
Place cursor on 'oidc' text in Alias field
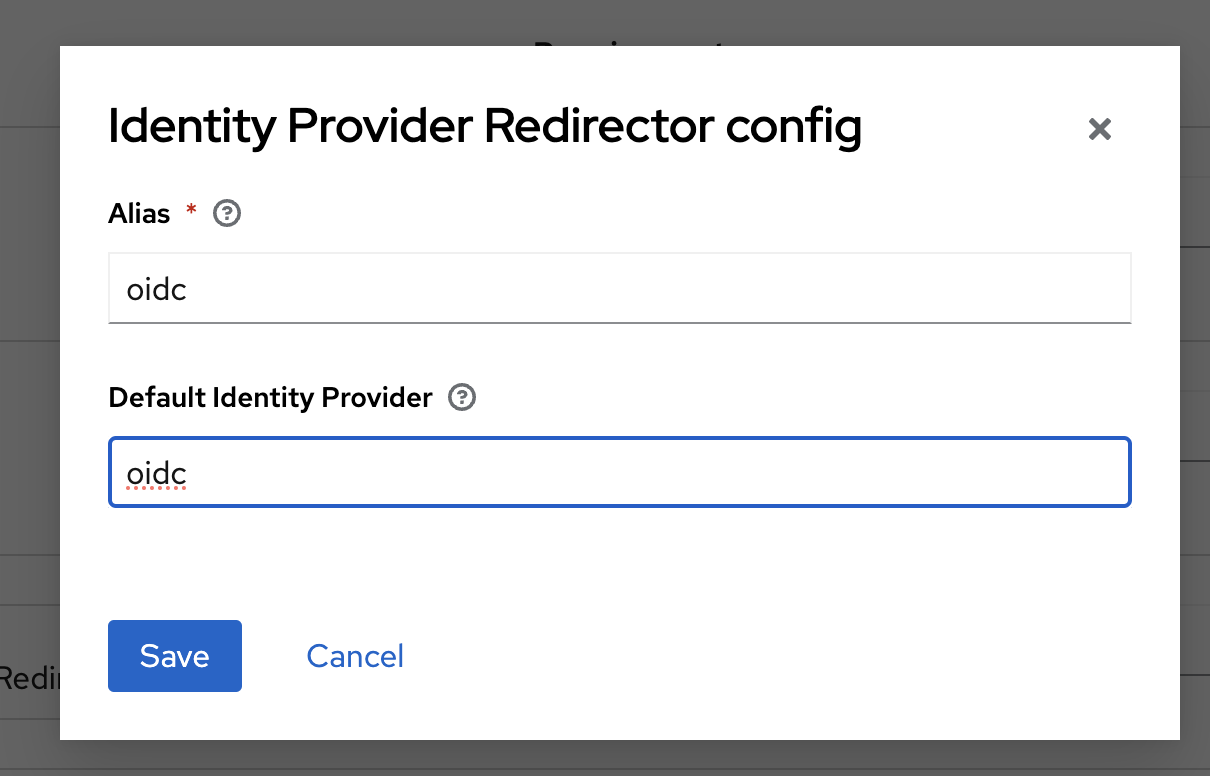point(157,289)
